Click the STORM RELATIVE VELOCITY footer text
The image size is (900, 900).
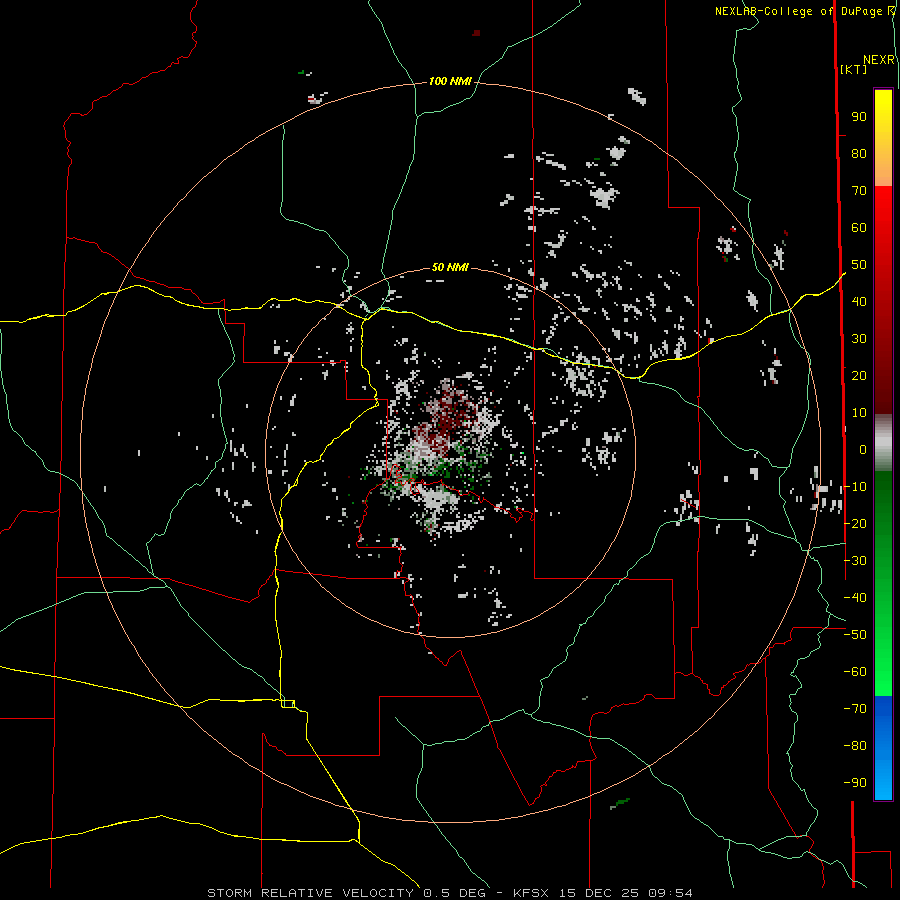point(311,893)
